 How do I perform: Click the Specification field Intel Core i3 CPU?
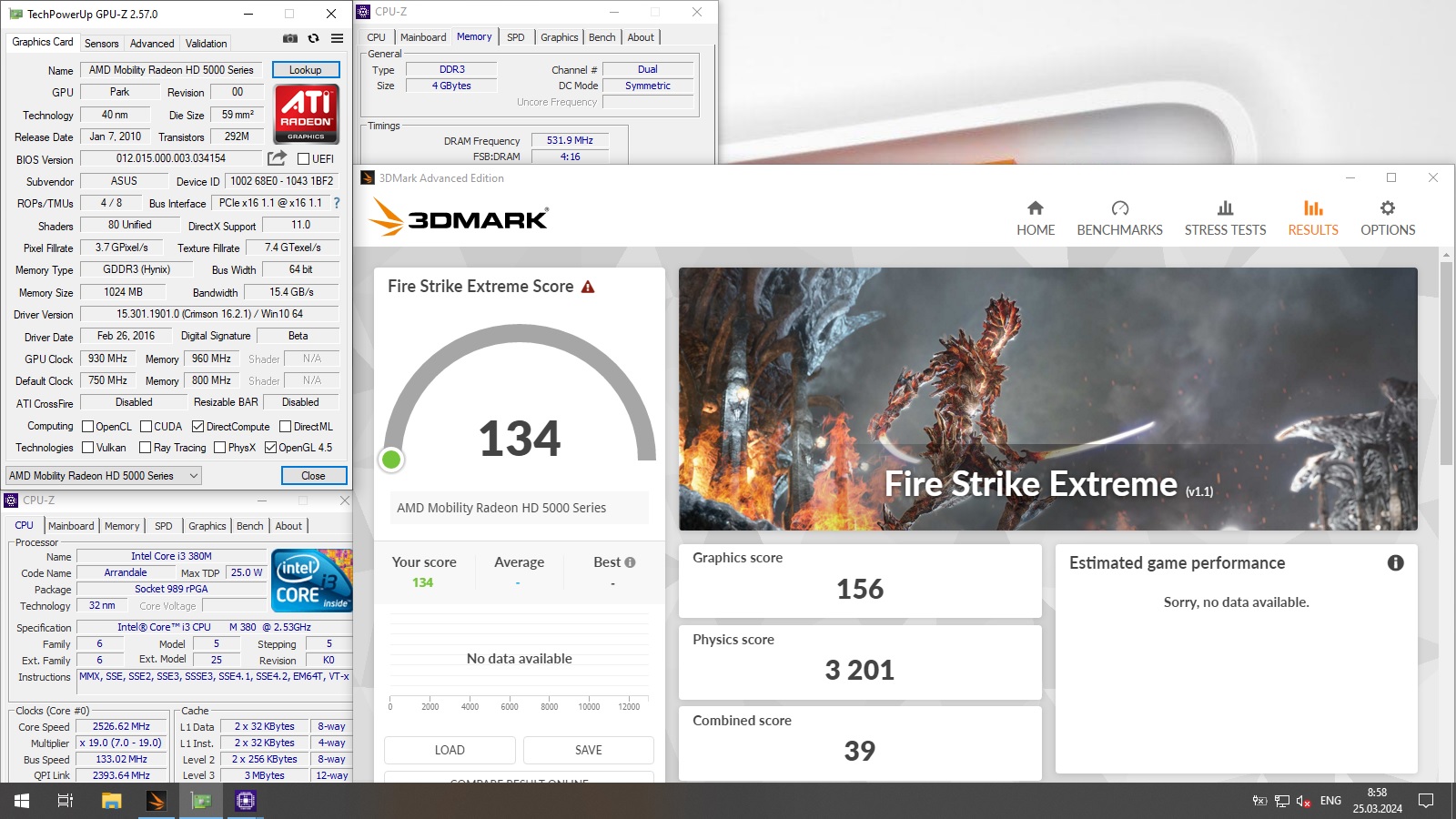[x=214, y=627]
